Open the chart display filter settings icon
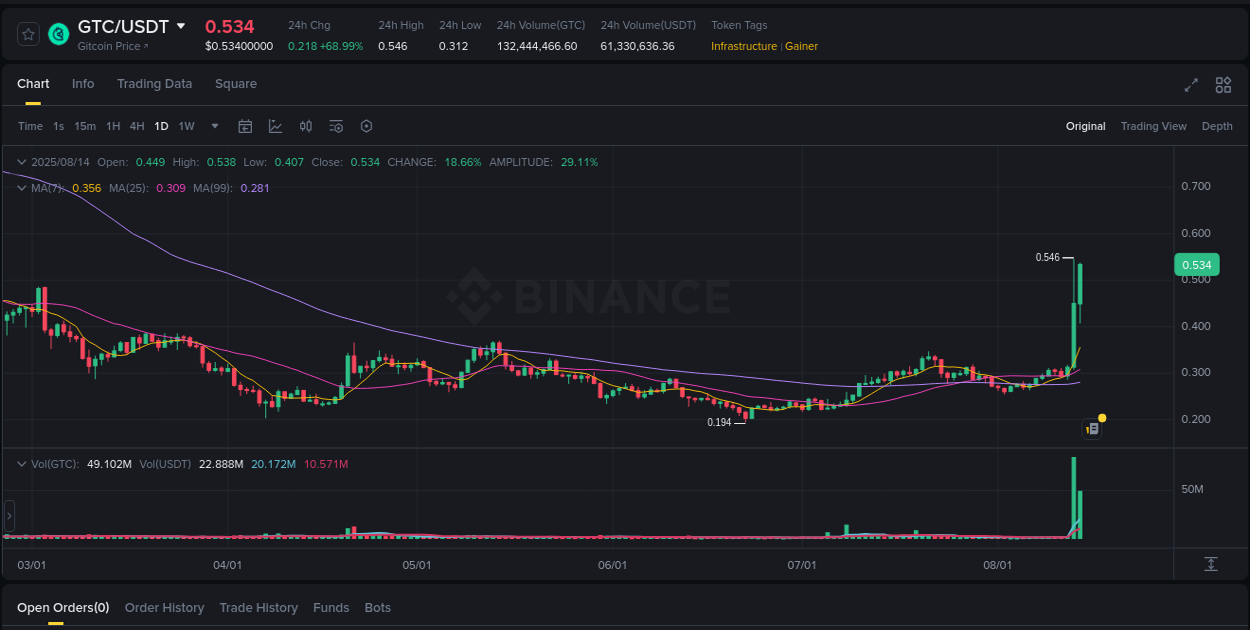1250x630 pixels. point(336,126)
